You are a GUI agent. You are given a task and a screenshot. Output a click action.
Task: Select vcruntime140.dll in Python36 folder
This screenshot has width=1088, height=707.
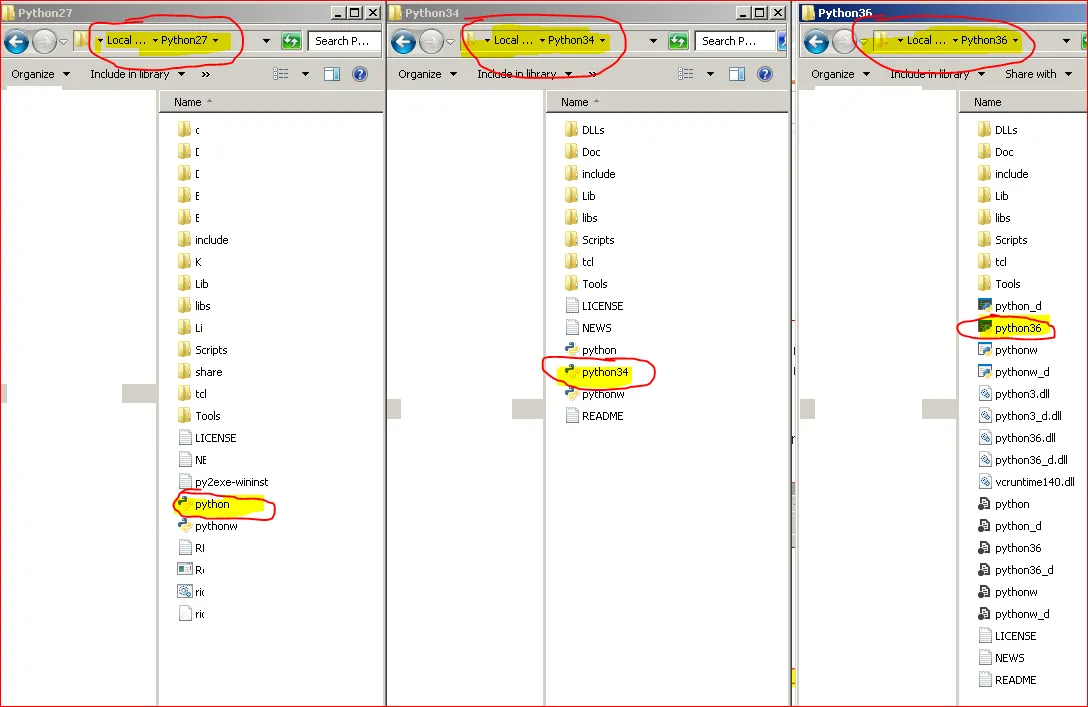[1026, 482]
